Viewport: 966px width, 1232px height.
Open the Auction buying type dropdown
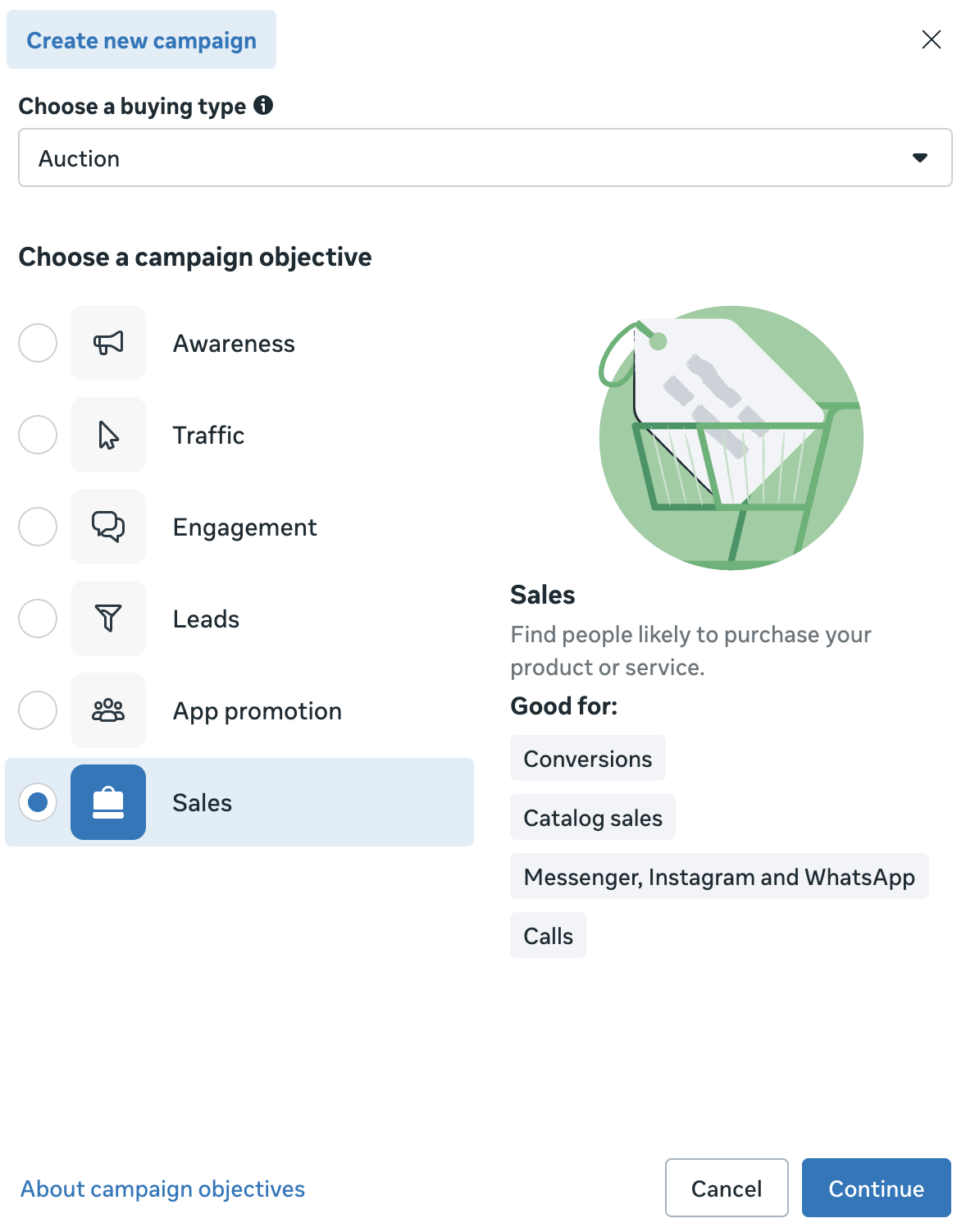click(x=485, y=157)
